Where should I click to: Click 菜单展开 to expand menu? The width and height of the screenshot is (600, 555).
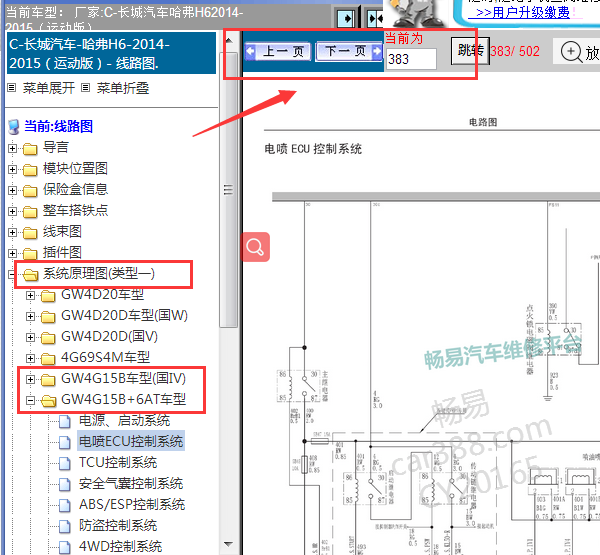[49, 88]
